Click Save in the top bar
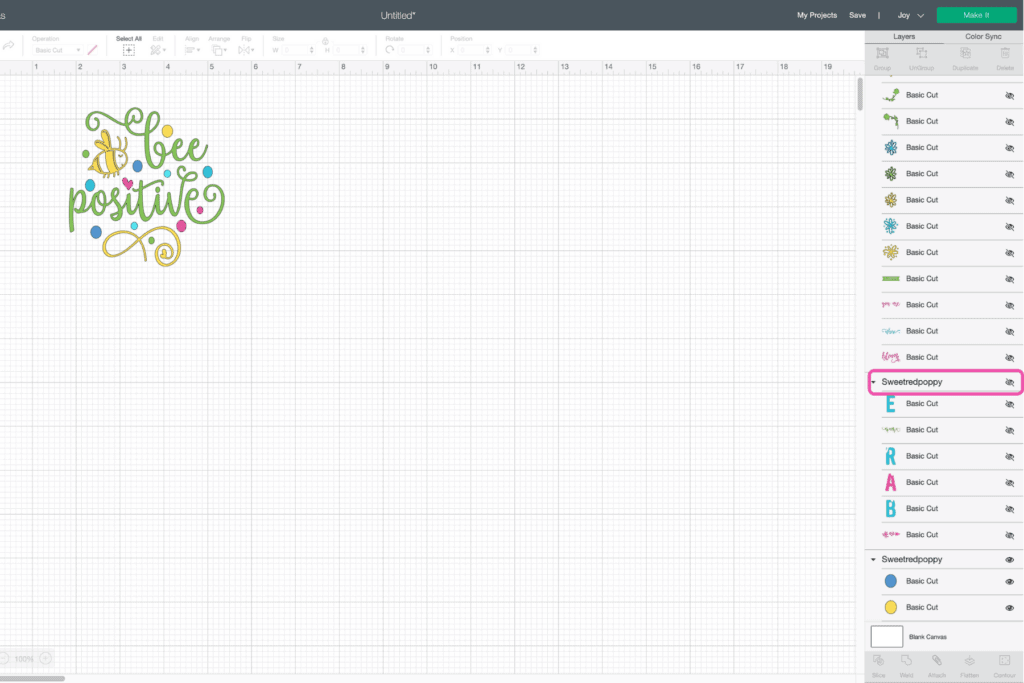 [857, 15]
